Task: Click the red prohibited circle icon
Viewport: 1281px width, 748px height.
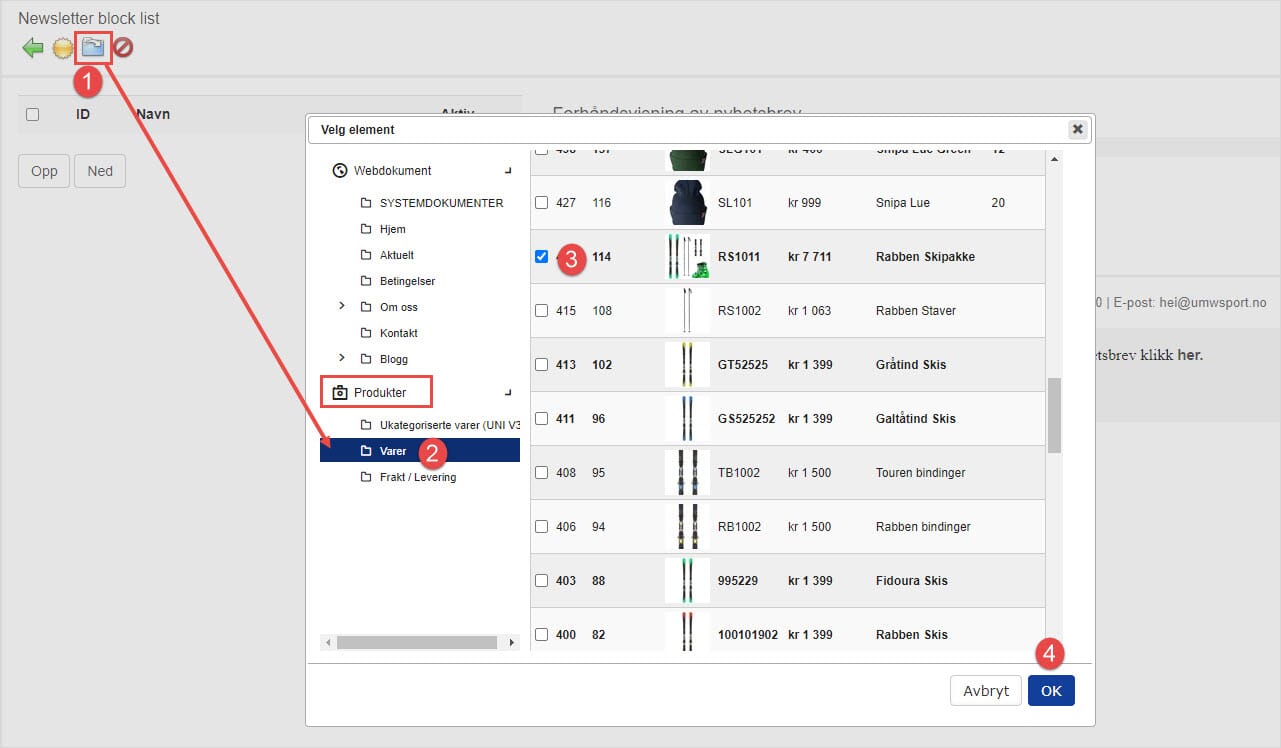Action: [x=123, y=47]
